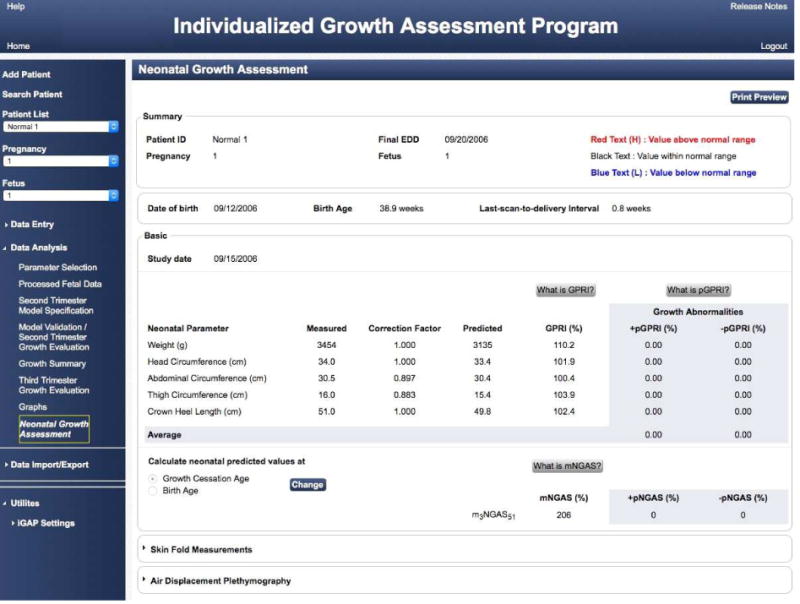Screen dimensions: 800x604
Task: Expand the Data Import/Export group
Action: point(48,465)
